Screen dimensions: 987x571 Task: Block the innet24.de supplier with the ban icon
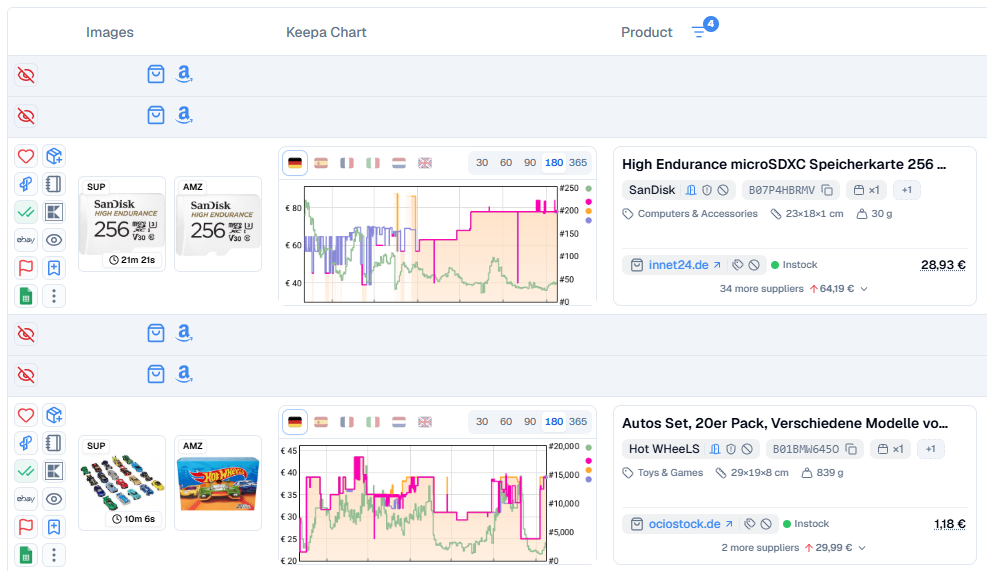tap(754, 265)
